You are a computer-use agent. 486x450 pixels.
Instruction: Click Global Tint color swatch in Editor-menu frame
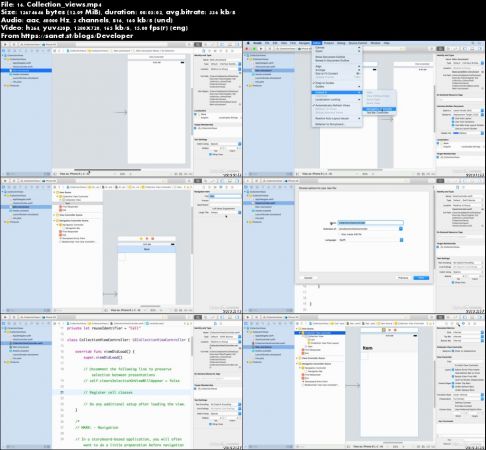point(456,133)
